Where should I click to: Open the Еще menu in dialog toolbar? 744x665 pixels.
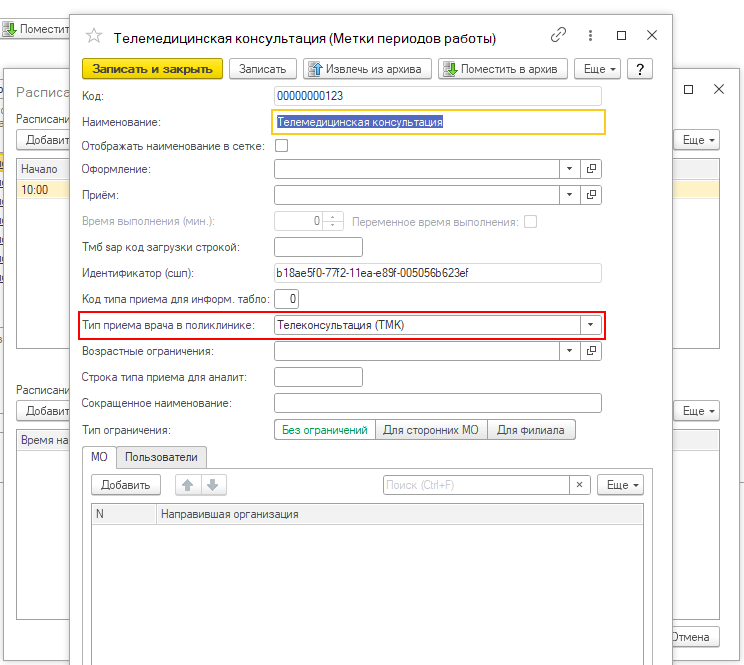point(597,69)
